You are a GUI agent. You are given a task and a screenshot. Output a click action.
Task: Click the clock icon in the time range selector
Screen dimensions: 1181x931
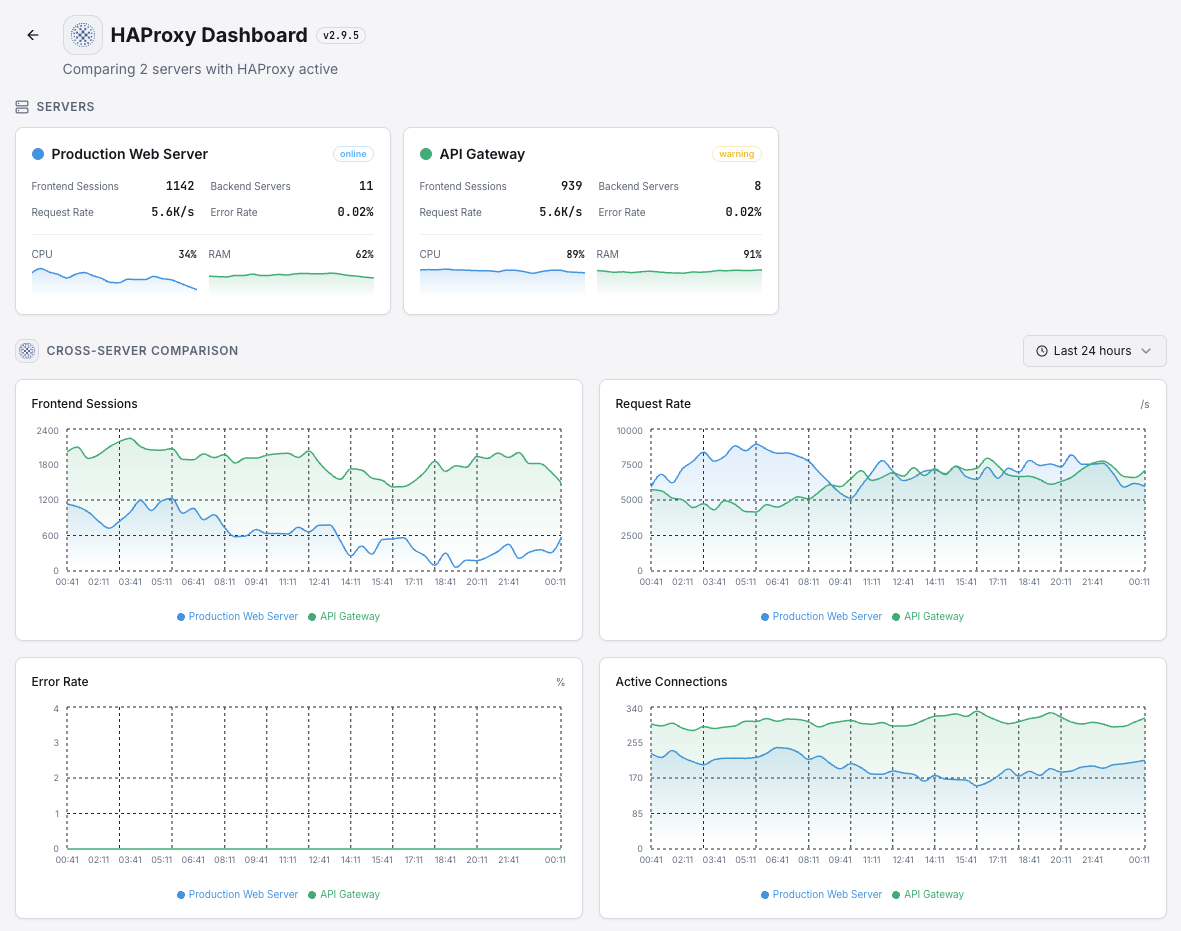click(1041, 350)
